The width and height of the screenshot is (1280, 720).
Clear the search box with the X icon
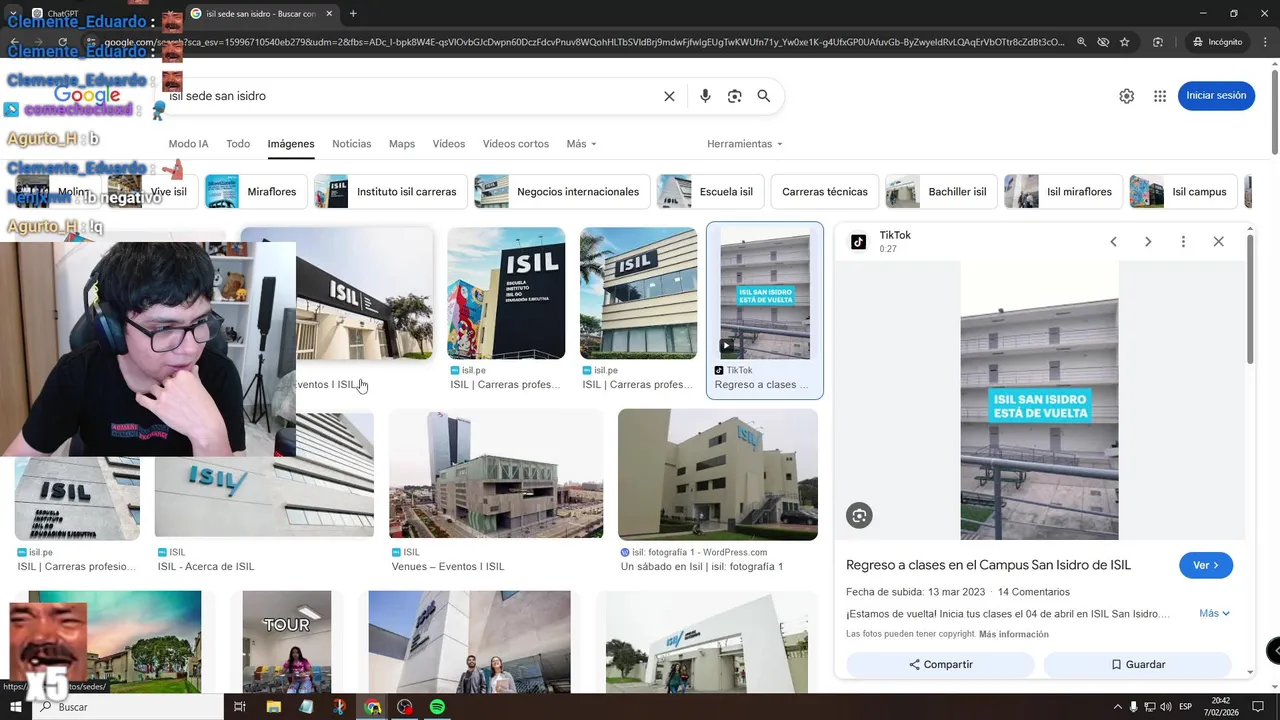669,96
